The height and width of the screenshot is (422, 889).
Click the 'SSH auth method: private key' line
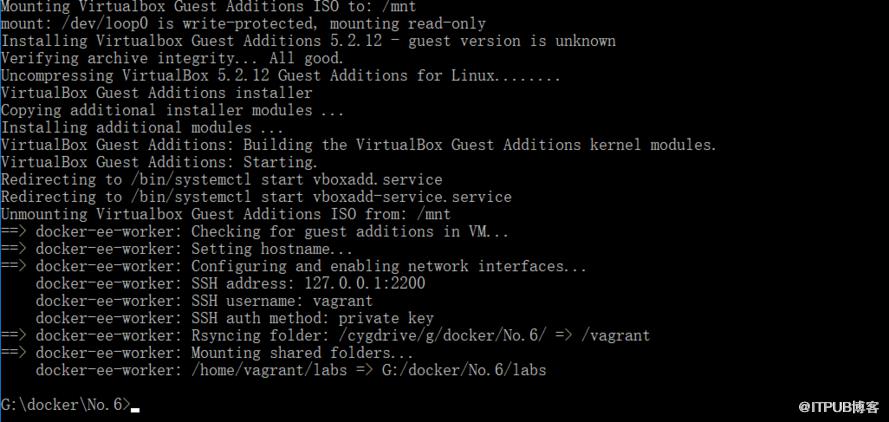click(312, 318)
